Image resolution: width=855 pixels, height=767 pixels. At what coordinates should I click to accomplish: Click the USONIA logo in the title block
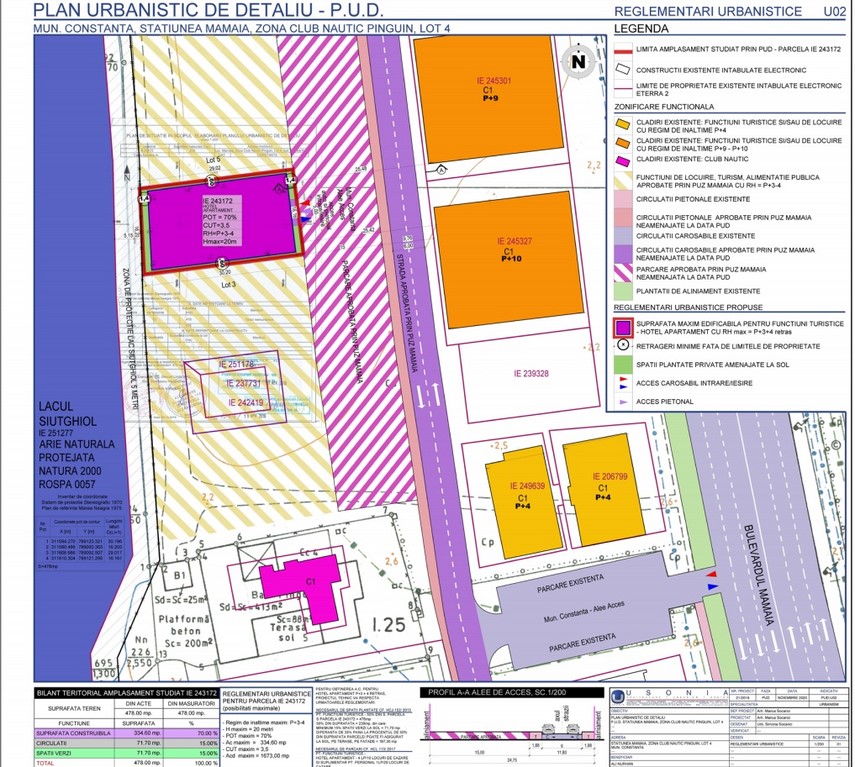click(x=618, y=697)
